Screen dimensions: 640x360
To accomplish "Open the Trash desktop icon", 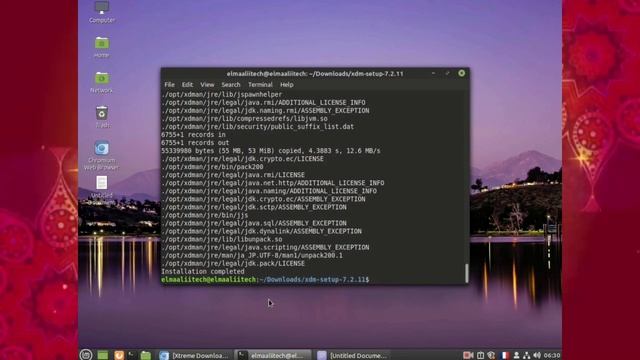I will click(x=102, y=116).
